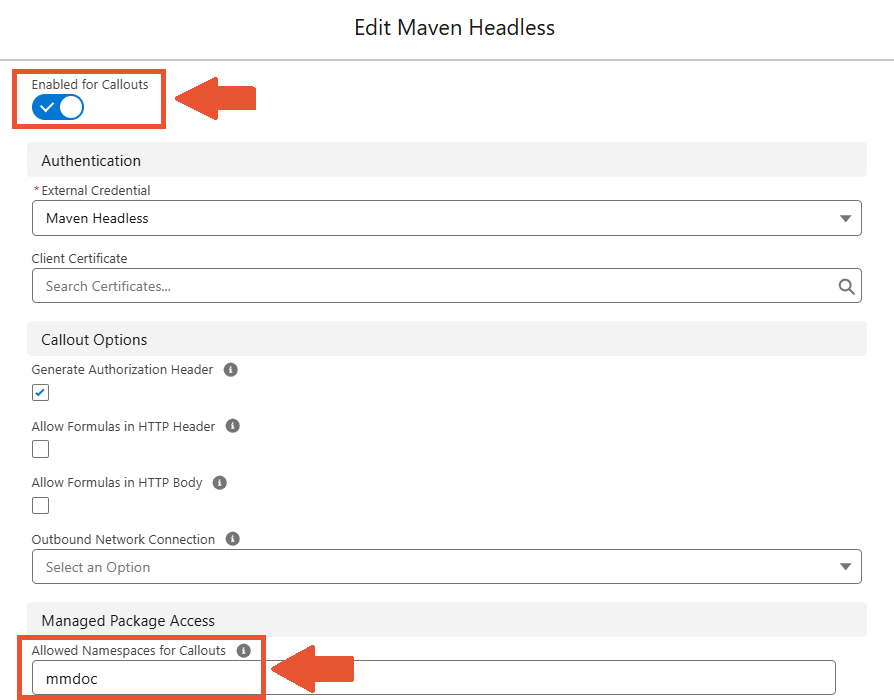Click the Allowed Namespaces for Callouts field
The image size is (894, 700).
tap(433, 678)
